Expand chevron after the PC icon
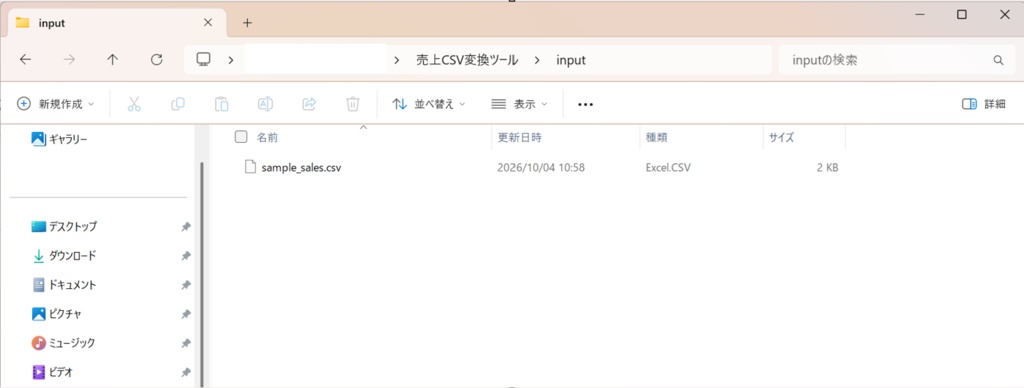Image resolution: width=1024 pixels, height=388 pixels. (x=231, y=60)
